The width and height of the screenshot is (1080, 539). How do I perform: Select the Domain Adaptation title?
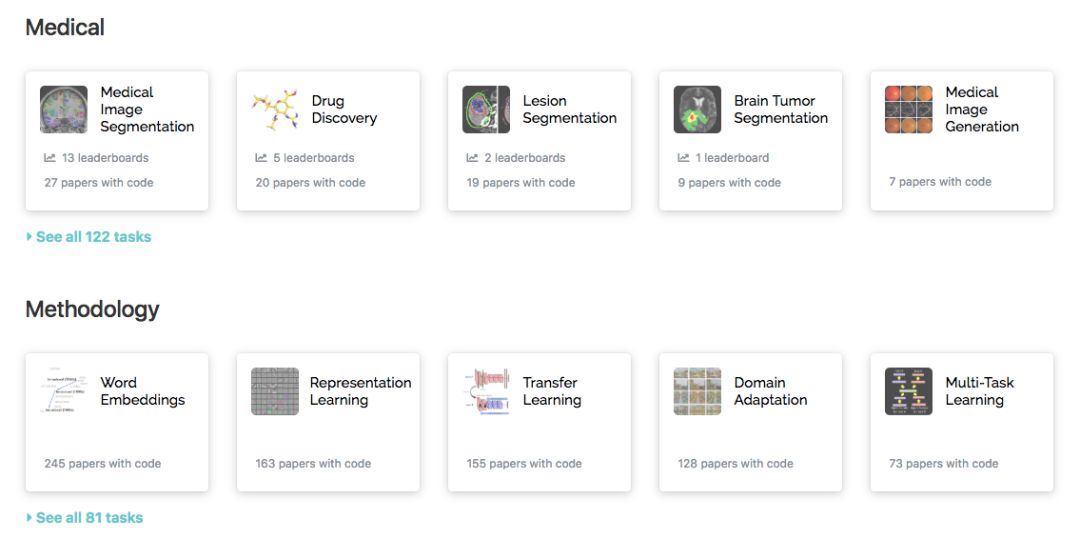coord(769,391)
